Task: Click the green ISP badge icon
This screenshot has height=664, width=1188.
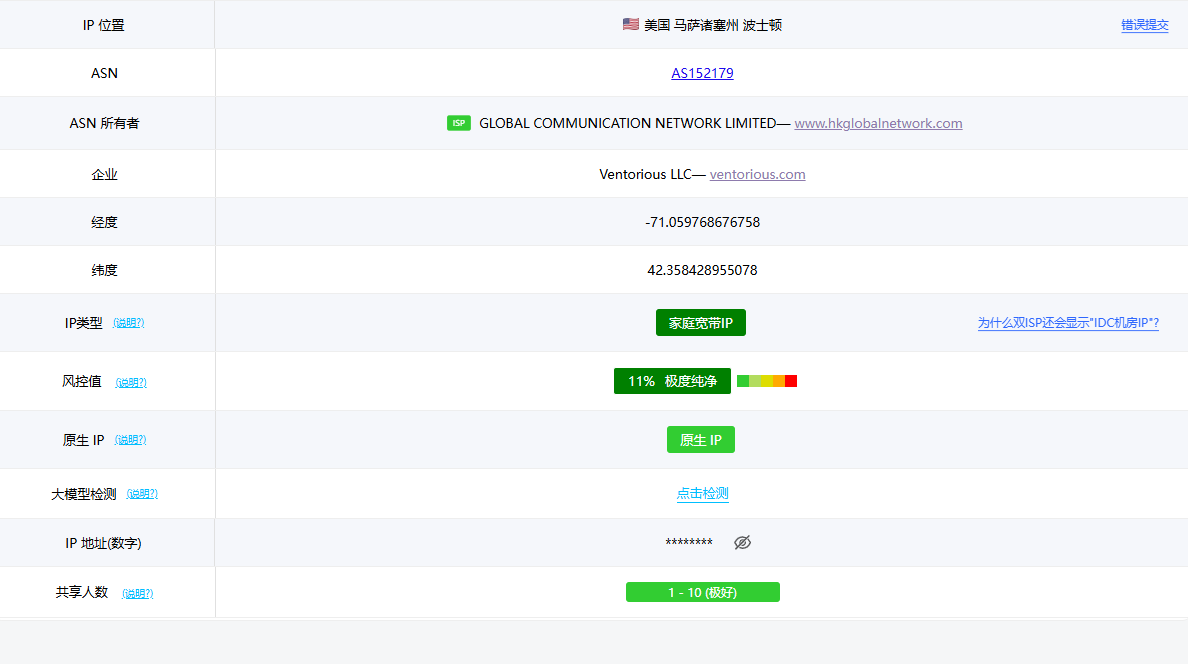Action: (x=459, y=123)
